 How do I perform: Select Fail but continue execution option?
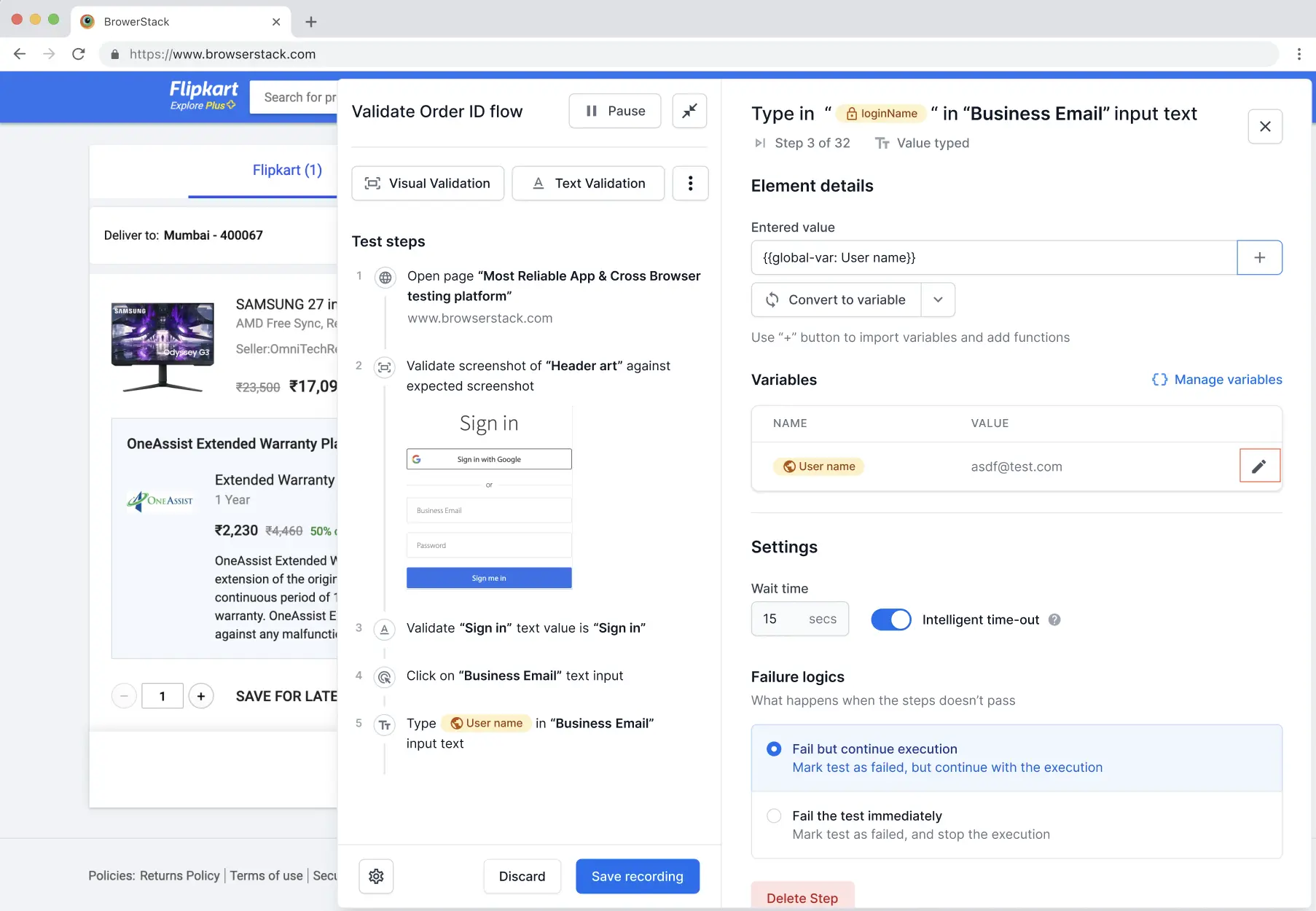[774, 749]
